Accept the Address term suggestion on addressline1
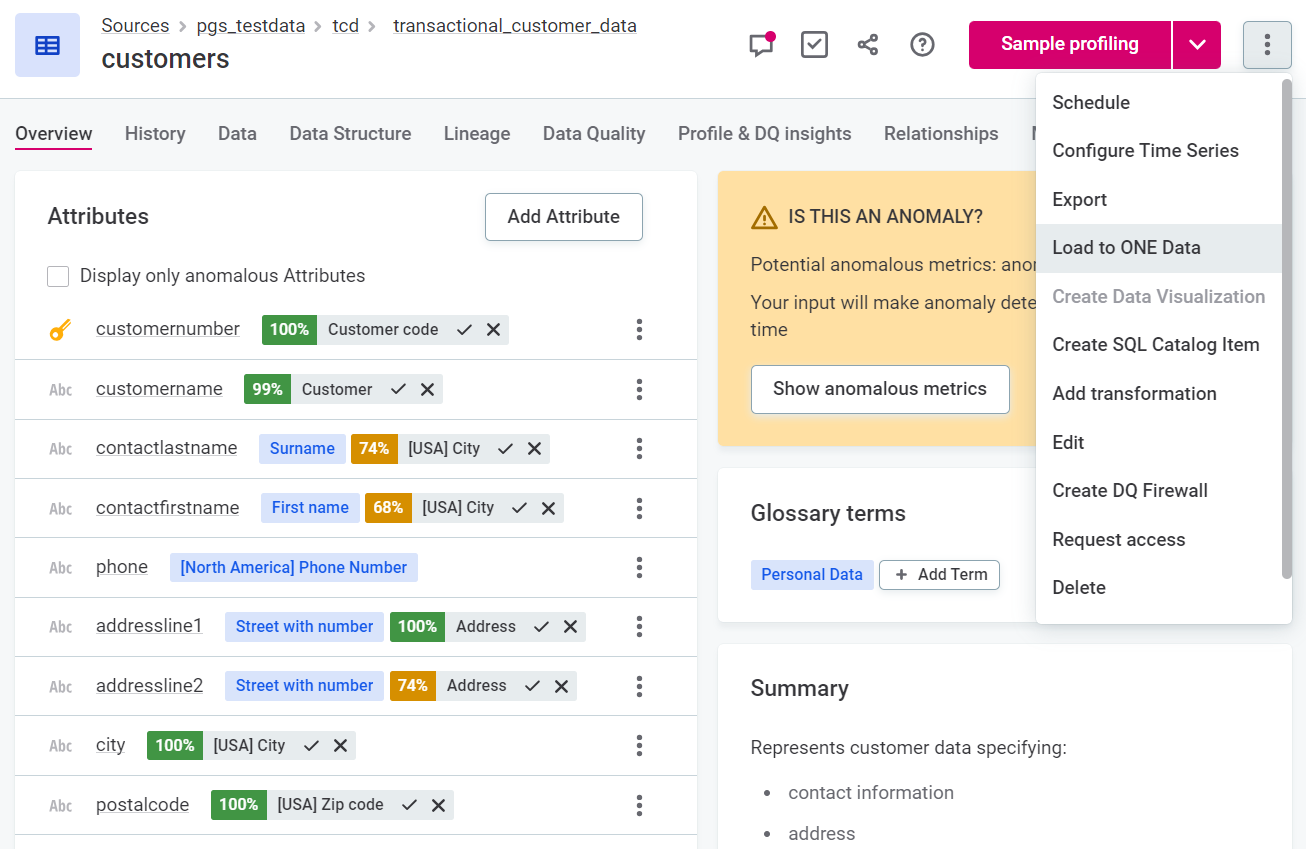 (541, 627)
